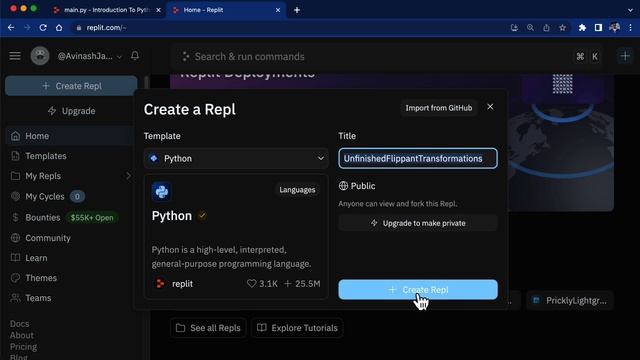This screenshot has height=360, width=640.
Task: Open About link
Action: 22,335
